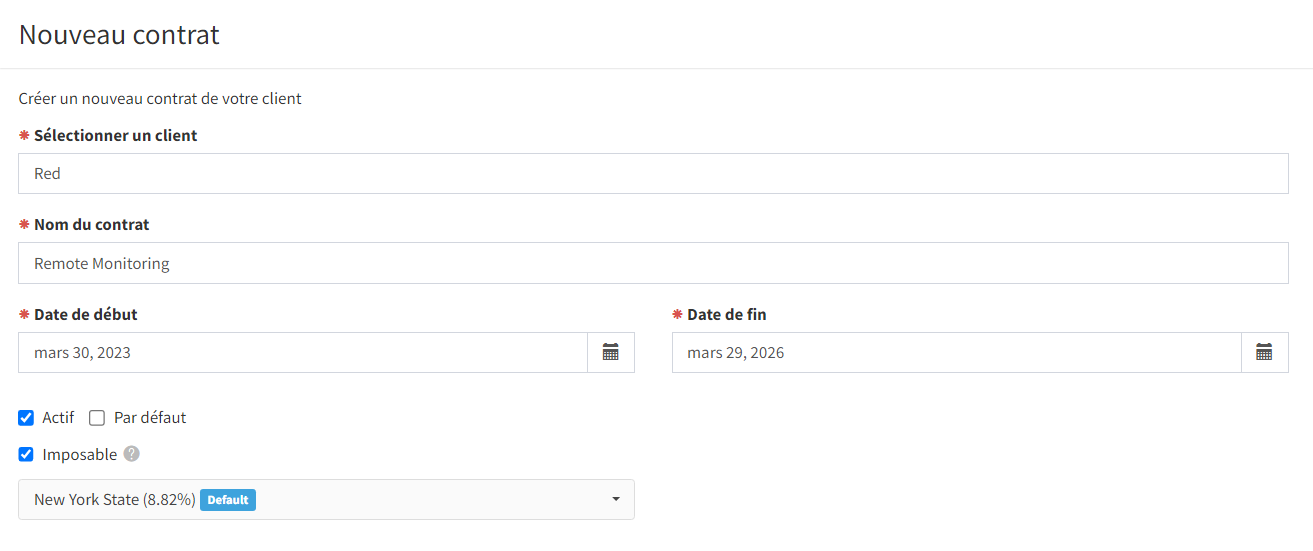Expand the New York State tax dropdown
The height and width of the screenshot is (551, 1313).
(326, 499)
